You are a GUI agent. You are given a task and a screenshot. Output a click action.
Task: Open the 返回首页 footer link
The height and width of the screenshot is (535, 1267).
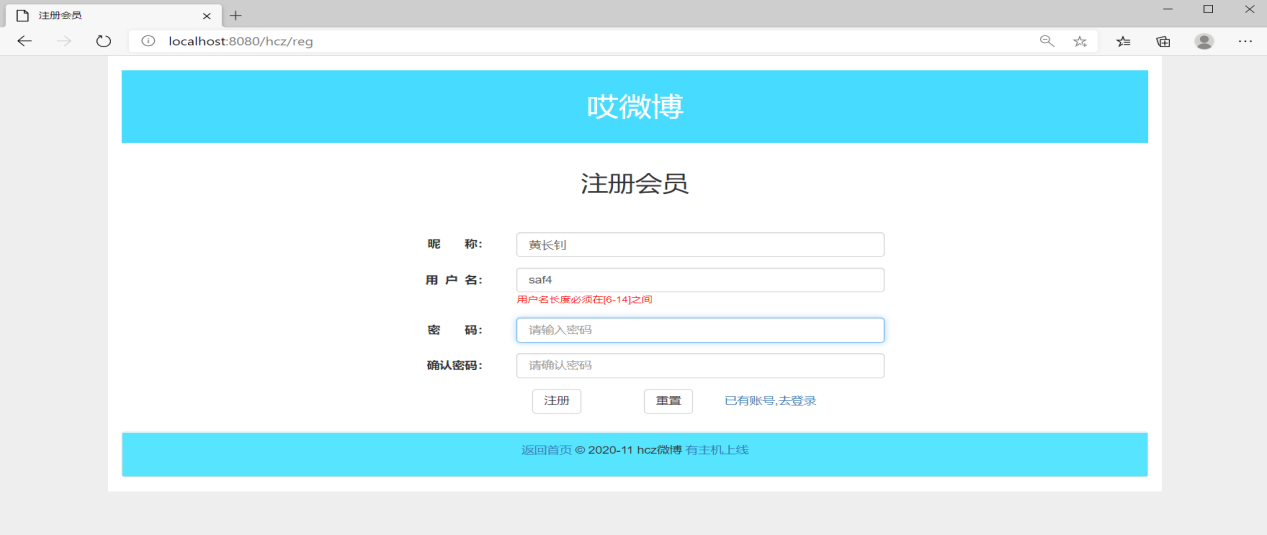(x=546, y=450)
